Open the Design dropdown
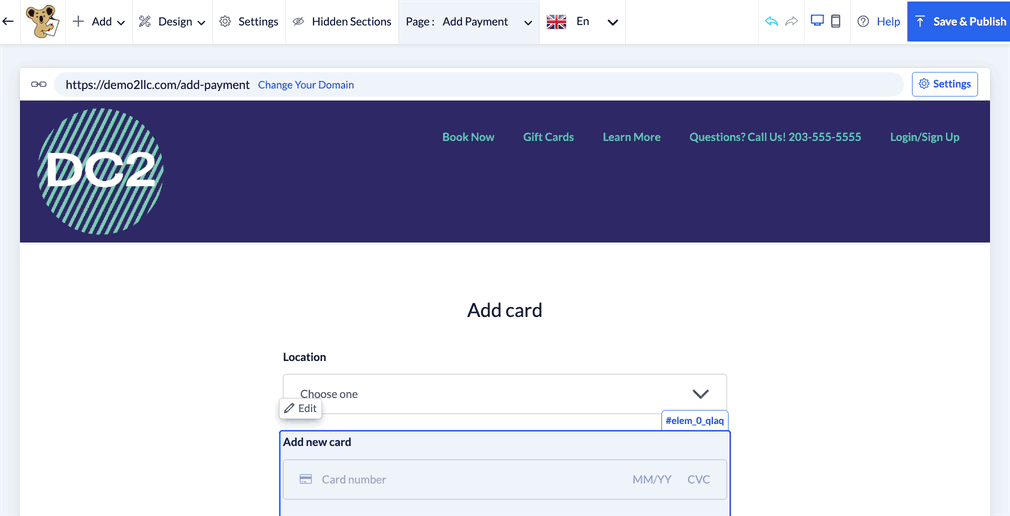Image resolution: width=1010 pixels, height=516 pixels. click(x=172, y=21)
